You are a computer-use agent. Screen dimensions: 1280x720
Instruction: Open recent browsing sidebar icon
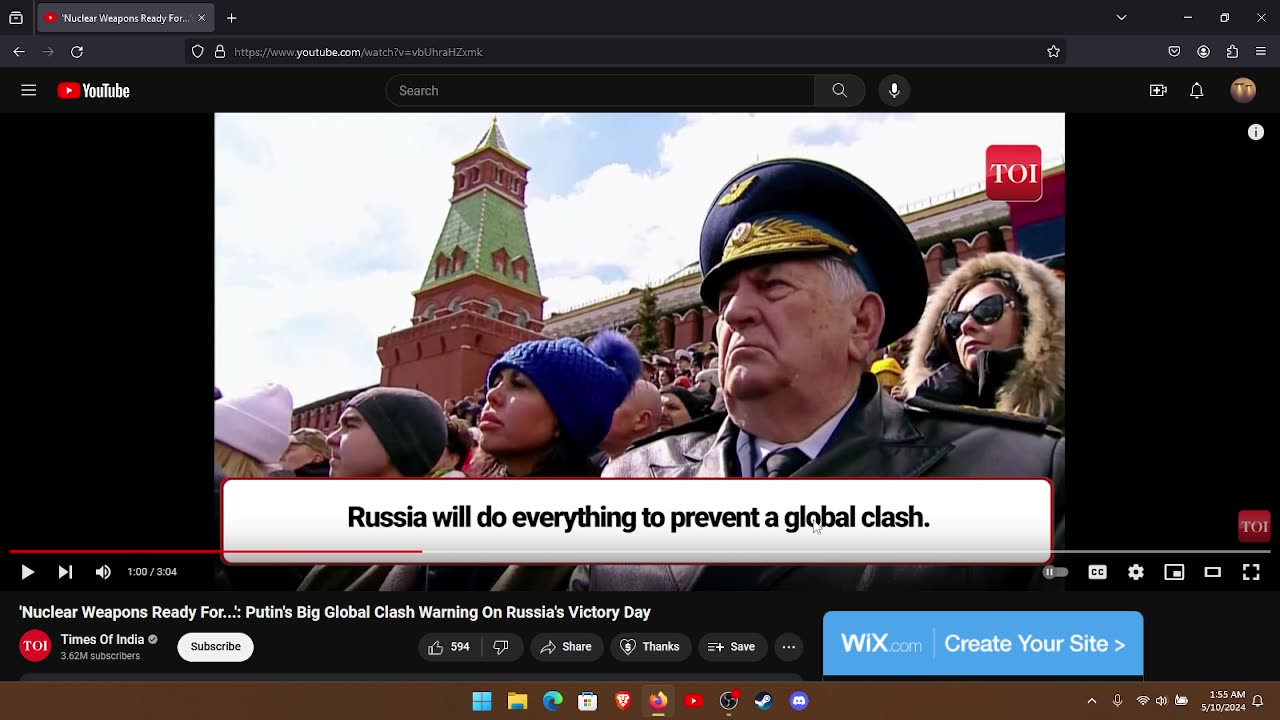pyautogui.click(x=16, y=18)
